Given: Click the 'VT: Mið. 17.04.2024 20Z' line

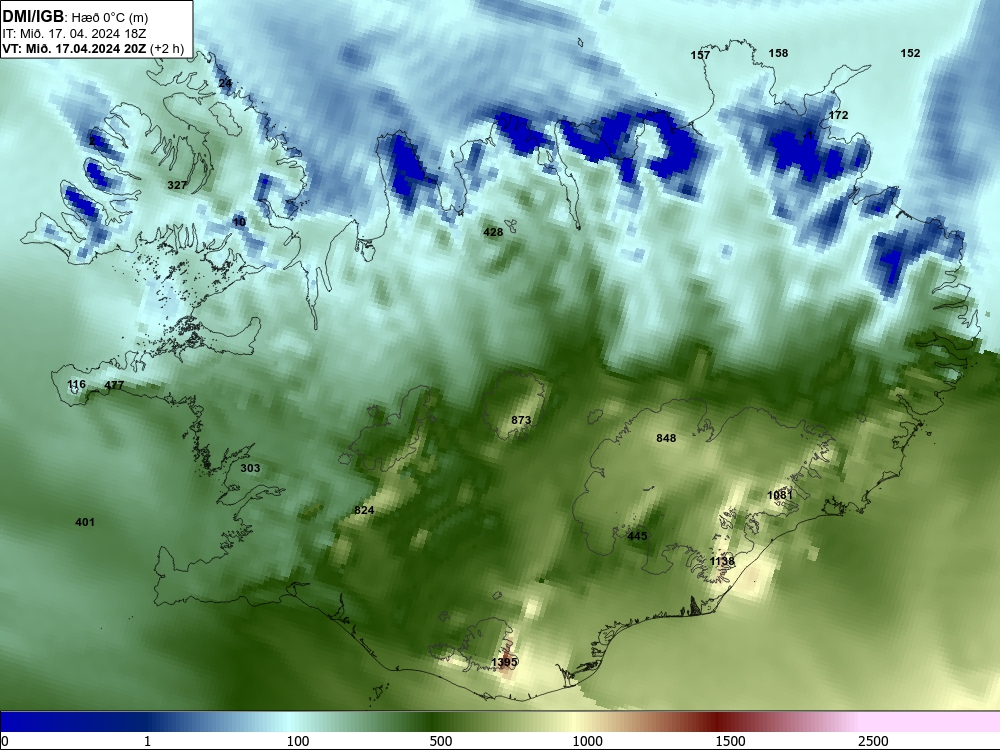Looking at the screenshot, I should point(74,48).
